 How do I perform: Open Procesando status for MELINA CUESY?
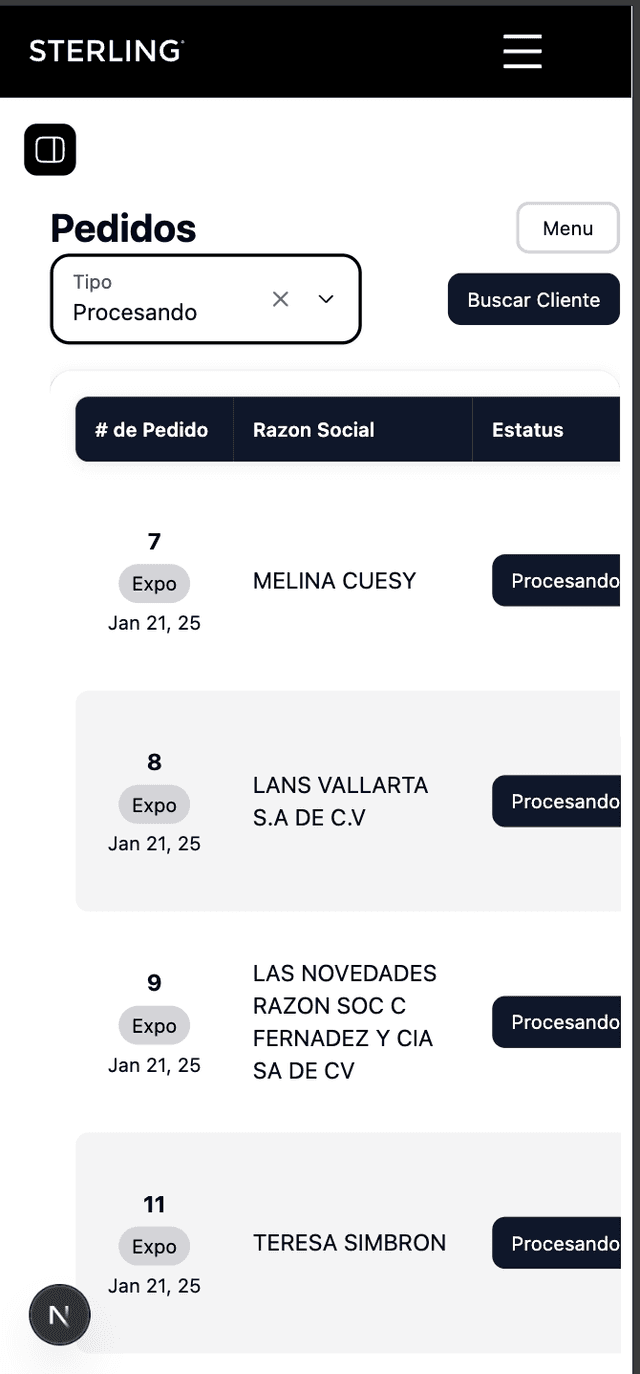[560, 581]
